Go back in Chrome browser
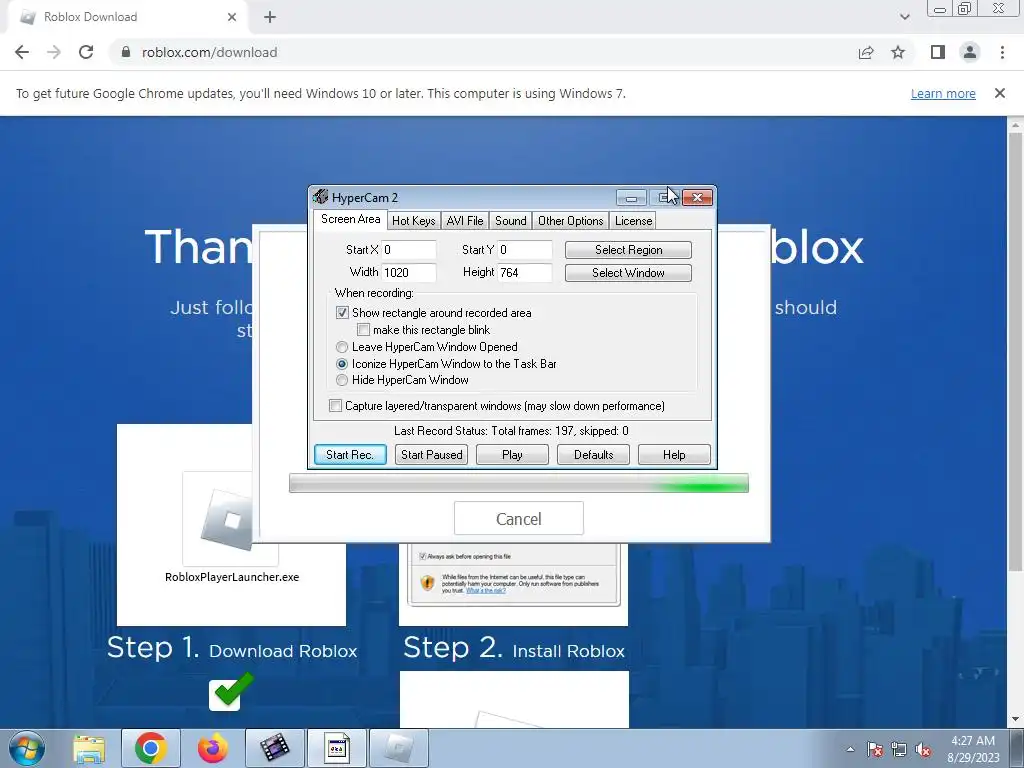The image size is (1024, 768). pos(22,52)
